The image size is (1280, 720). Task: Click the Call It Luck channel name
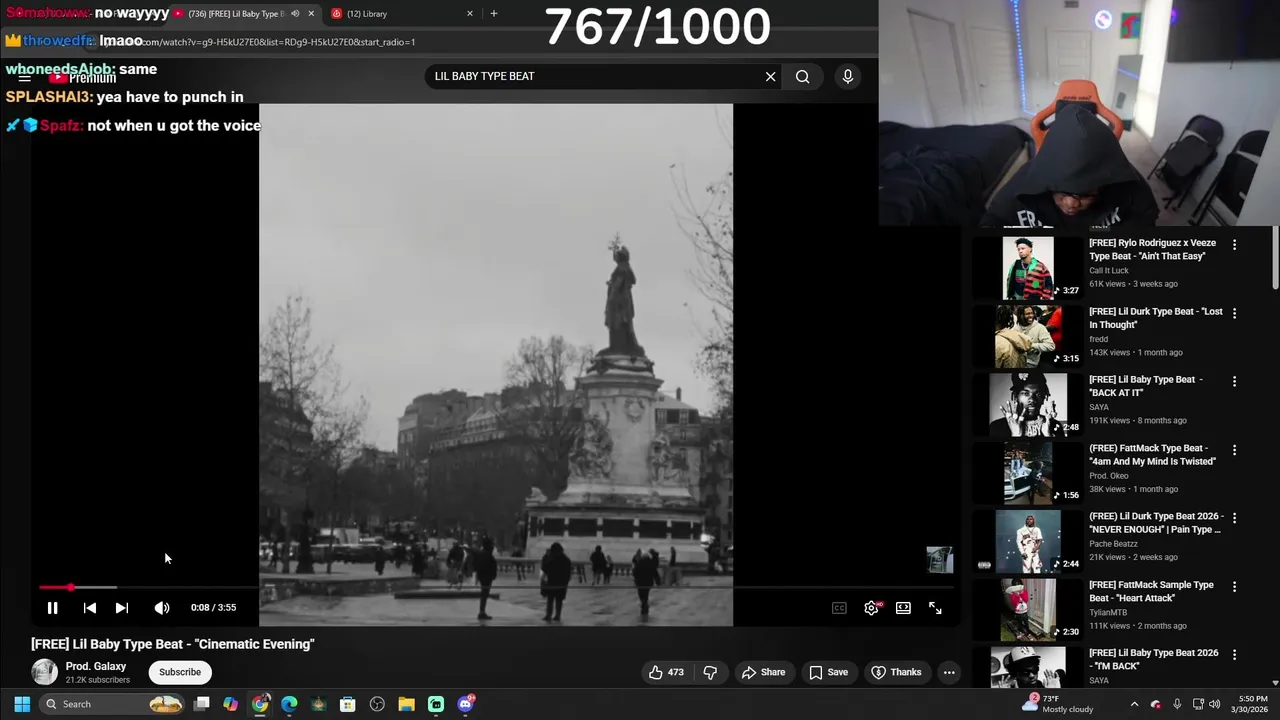pyautogui.click(x=1109, y=270)
